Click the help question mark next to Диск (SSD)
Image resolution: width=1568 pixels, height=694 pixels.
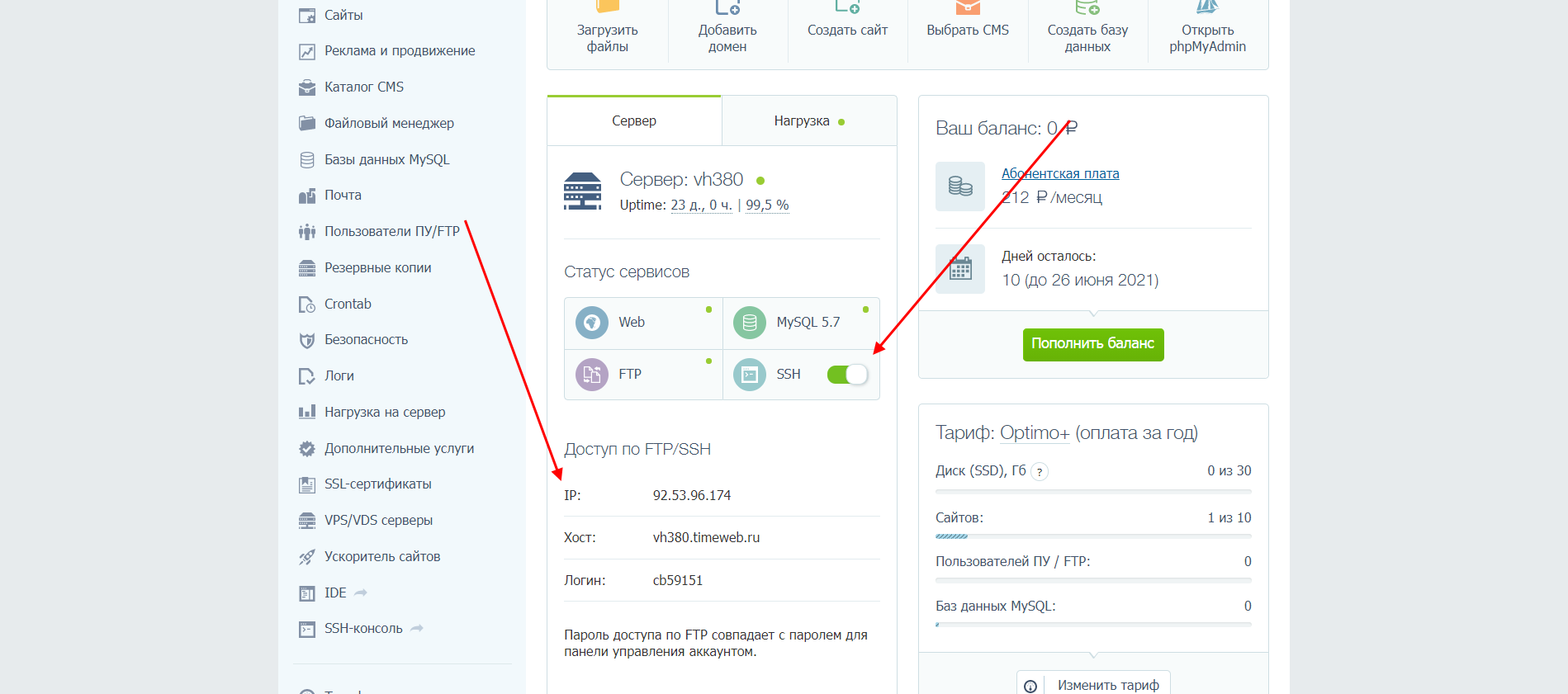(1040, 472)
